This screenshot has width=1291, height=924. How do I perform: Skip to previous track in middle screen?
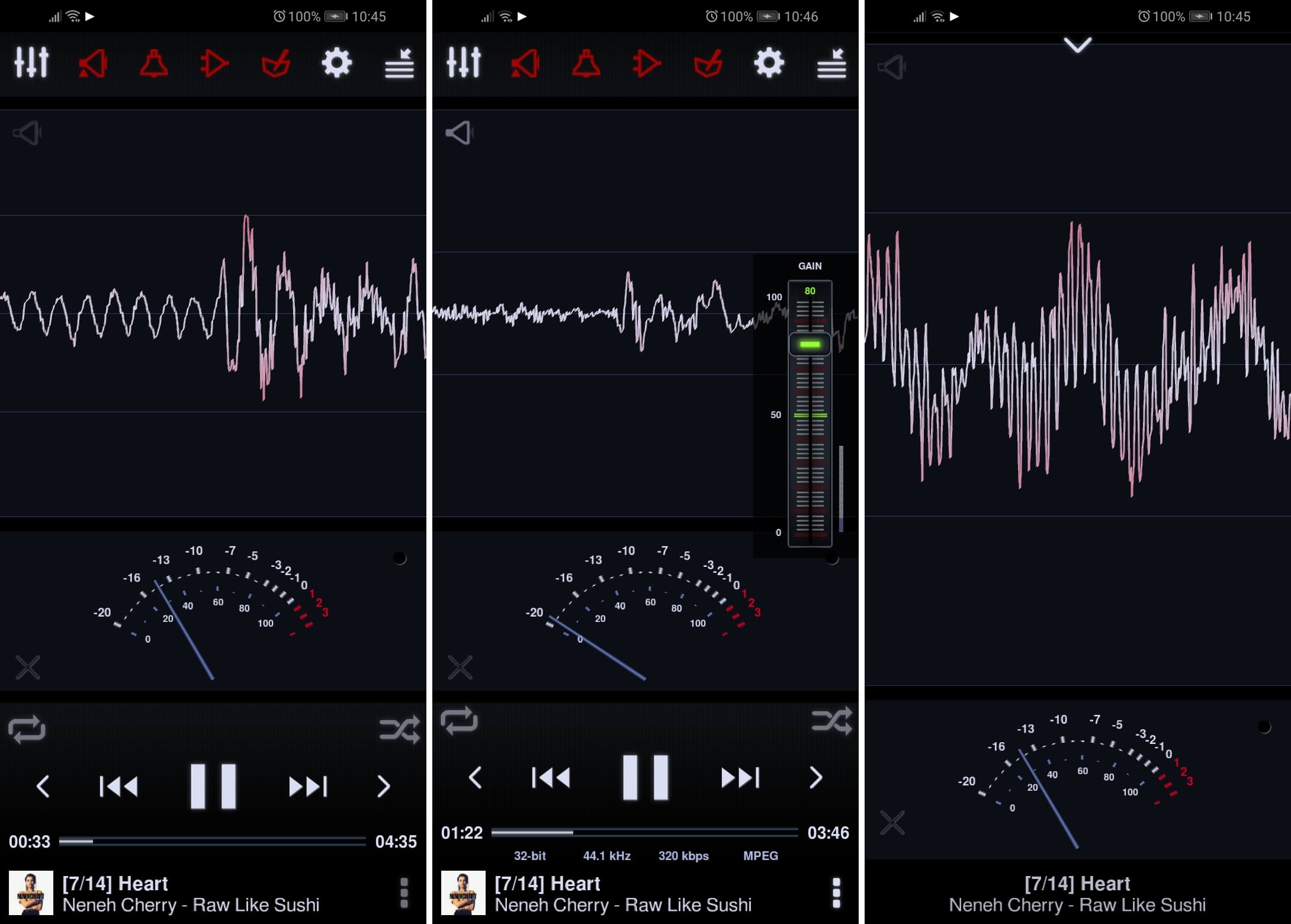pos(551,778)
